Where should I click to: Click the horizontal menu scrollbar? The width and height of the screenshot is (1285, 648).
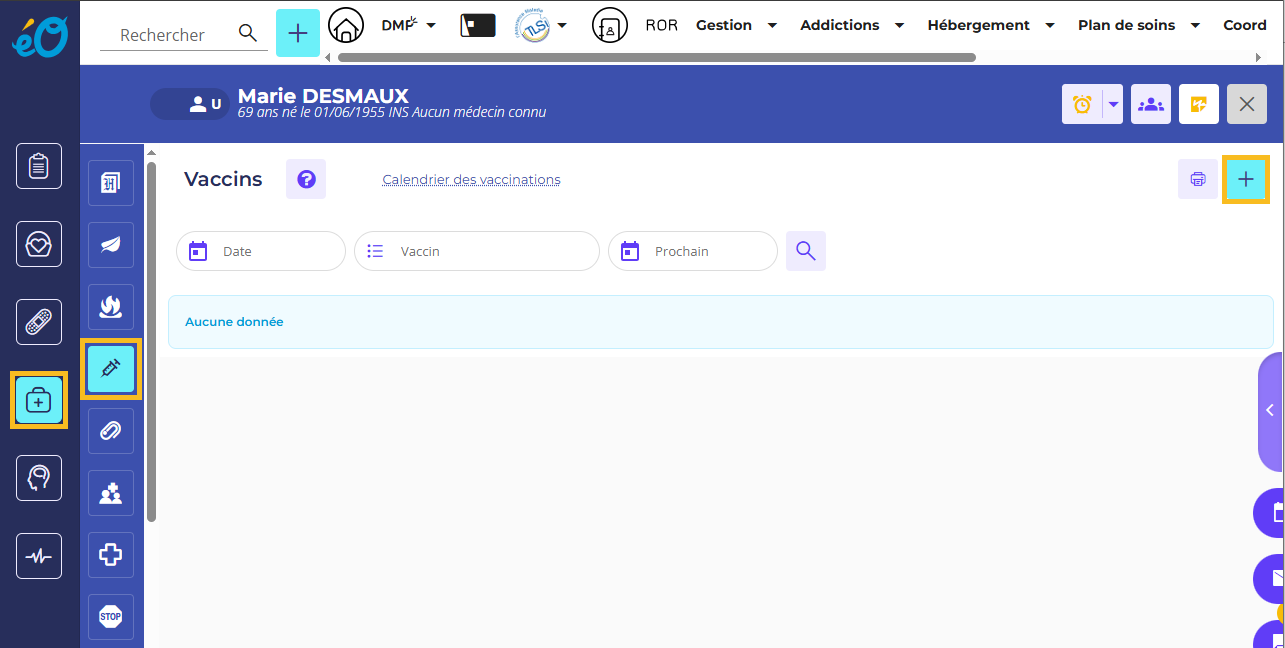656,58
